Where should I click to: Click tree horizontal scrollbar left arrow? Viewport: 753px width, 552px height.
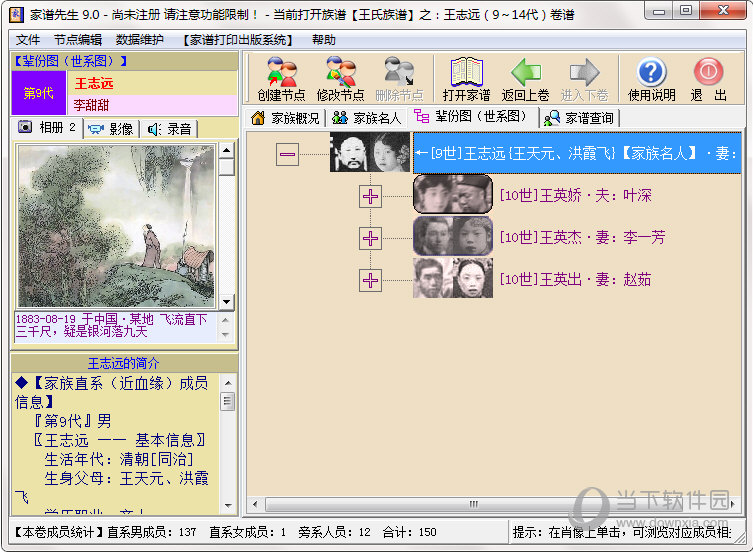coord(255,504)
